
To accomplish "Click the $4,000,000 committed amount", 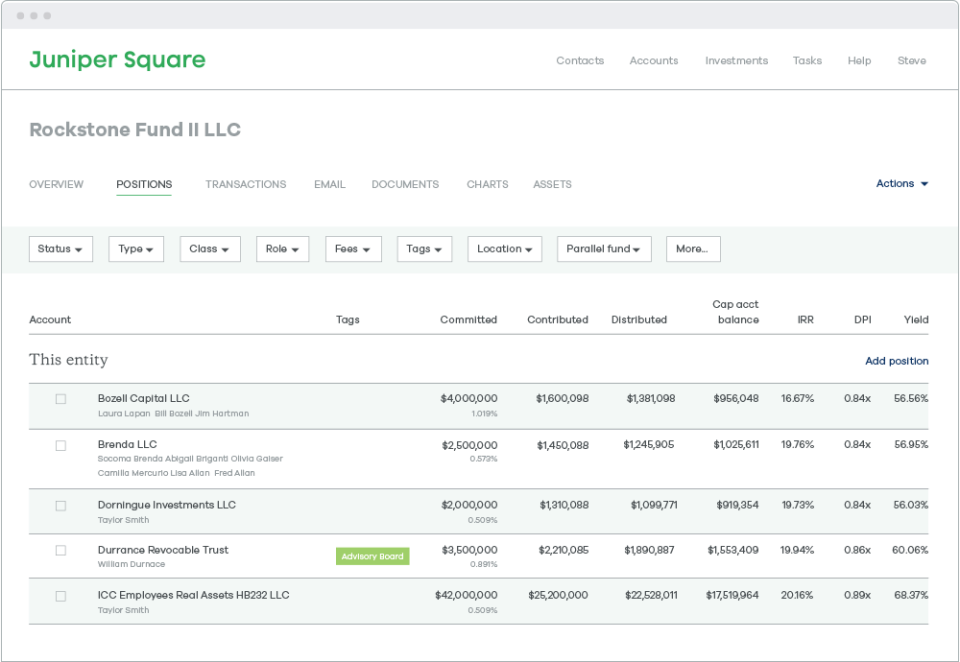I will pos(469,399).
